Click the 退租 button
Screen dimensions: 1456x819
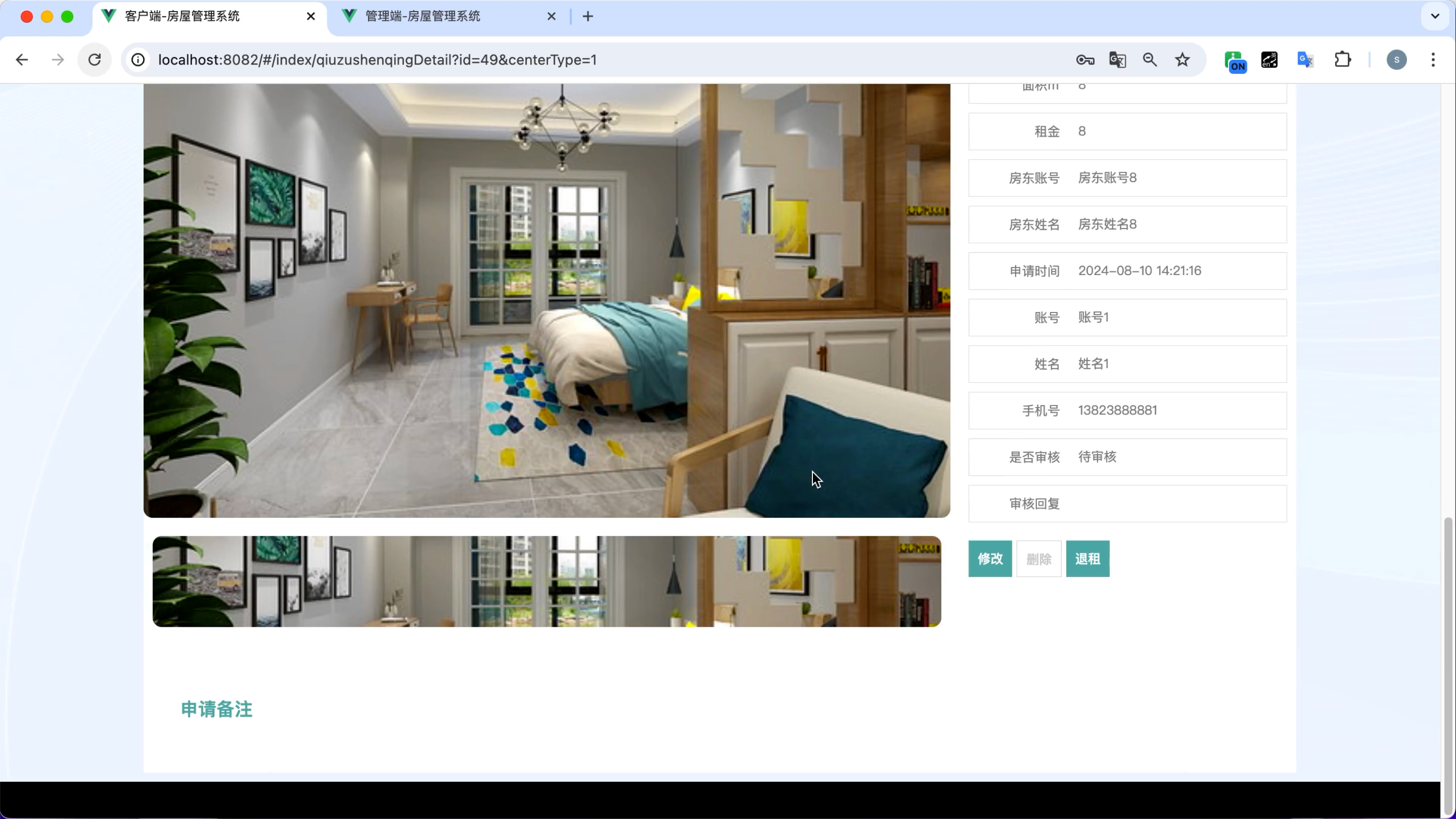click(1087, 559)
